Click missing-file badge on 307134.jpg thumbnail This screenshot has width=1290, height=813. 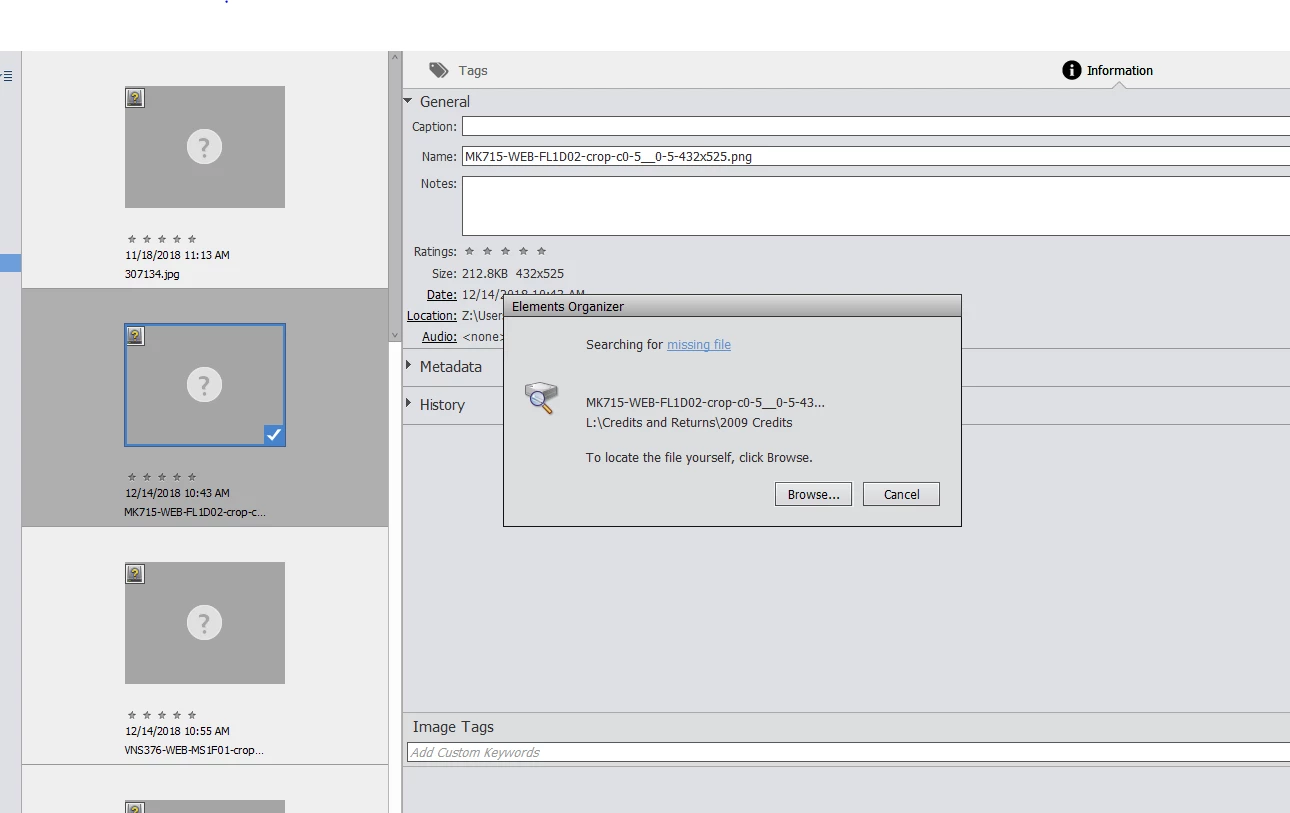click(135, 97)
